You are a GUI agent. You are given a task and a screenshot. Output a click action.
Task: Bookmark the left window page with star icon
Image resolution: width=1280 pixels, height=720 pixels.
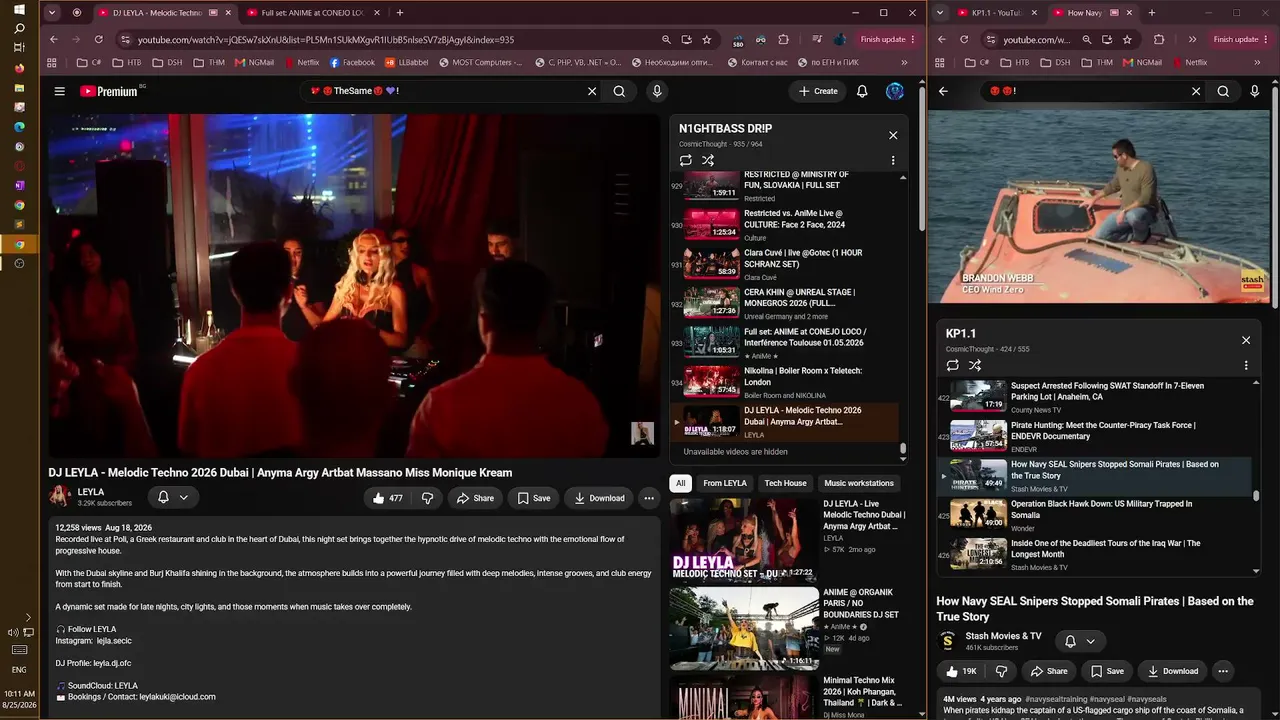[707, 39]
